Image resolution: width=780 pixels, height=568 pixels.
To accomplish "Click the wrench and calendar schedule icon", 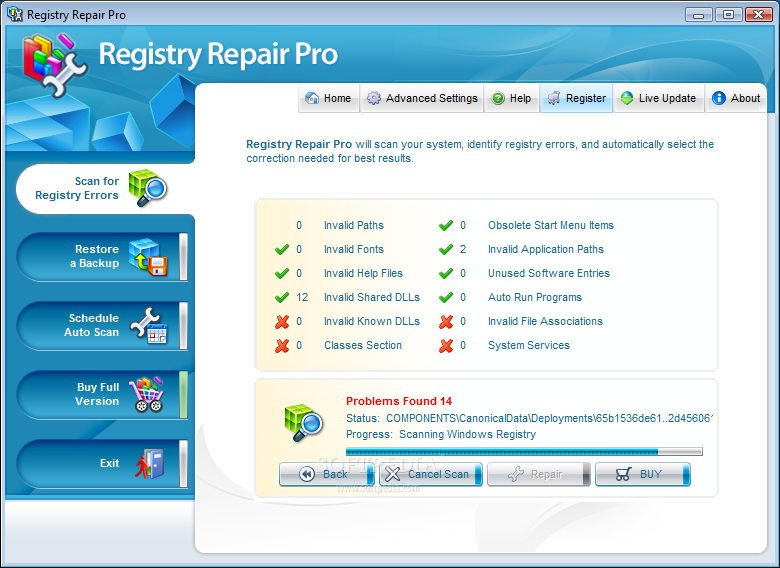I will click(148, 325).
